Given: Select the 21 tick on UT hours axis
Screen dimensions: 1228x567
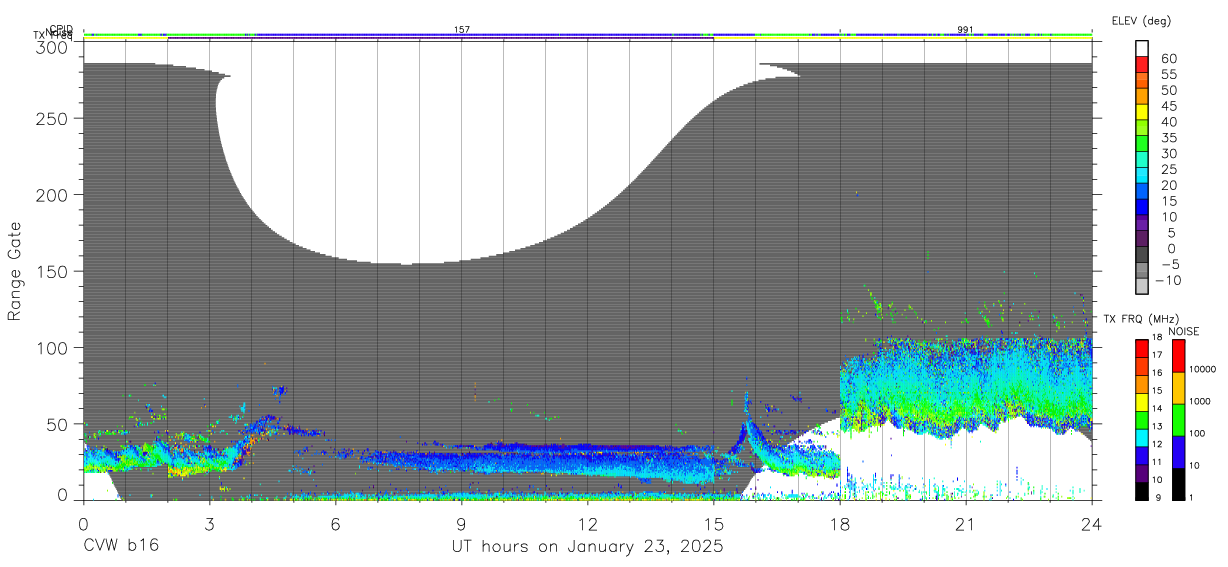Looking at the screenshot, I should tap(966, 523).
